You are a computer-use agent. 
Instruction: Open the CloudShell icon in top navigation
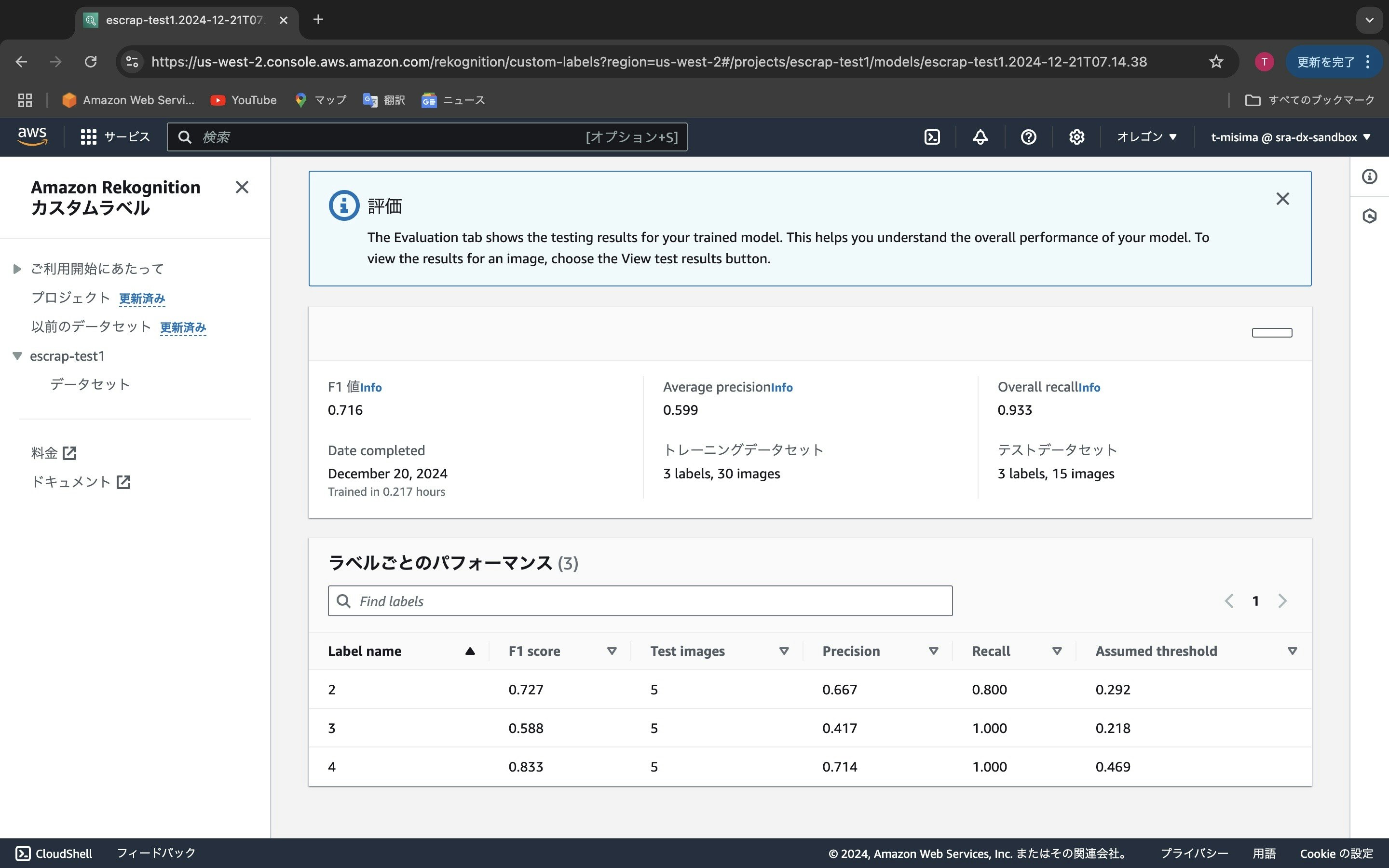[932, 137]
